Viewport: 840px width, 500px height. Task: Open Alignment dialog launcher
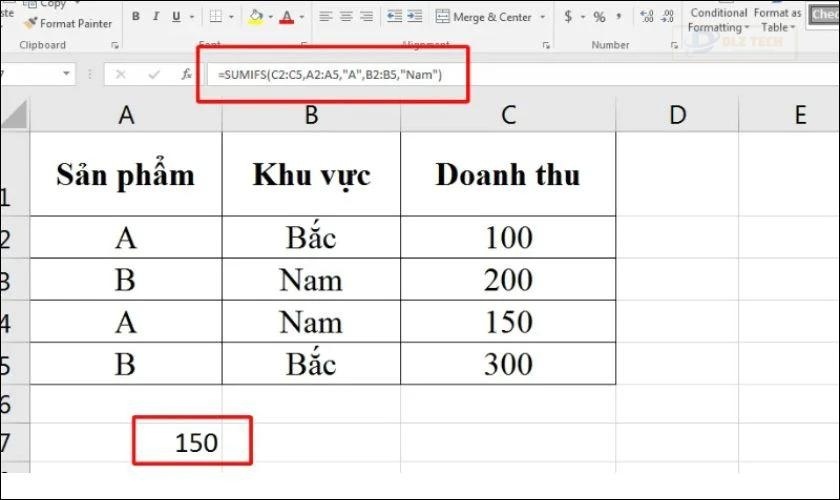[546, 46]
